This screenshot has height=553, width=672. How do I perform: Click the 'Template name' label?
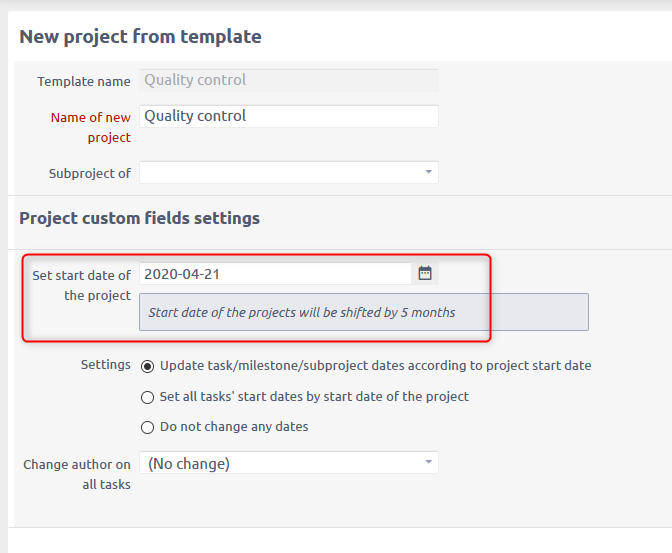(x=84, y=82)
